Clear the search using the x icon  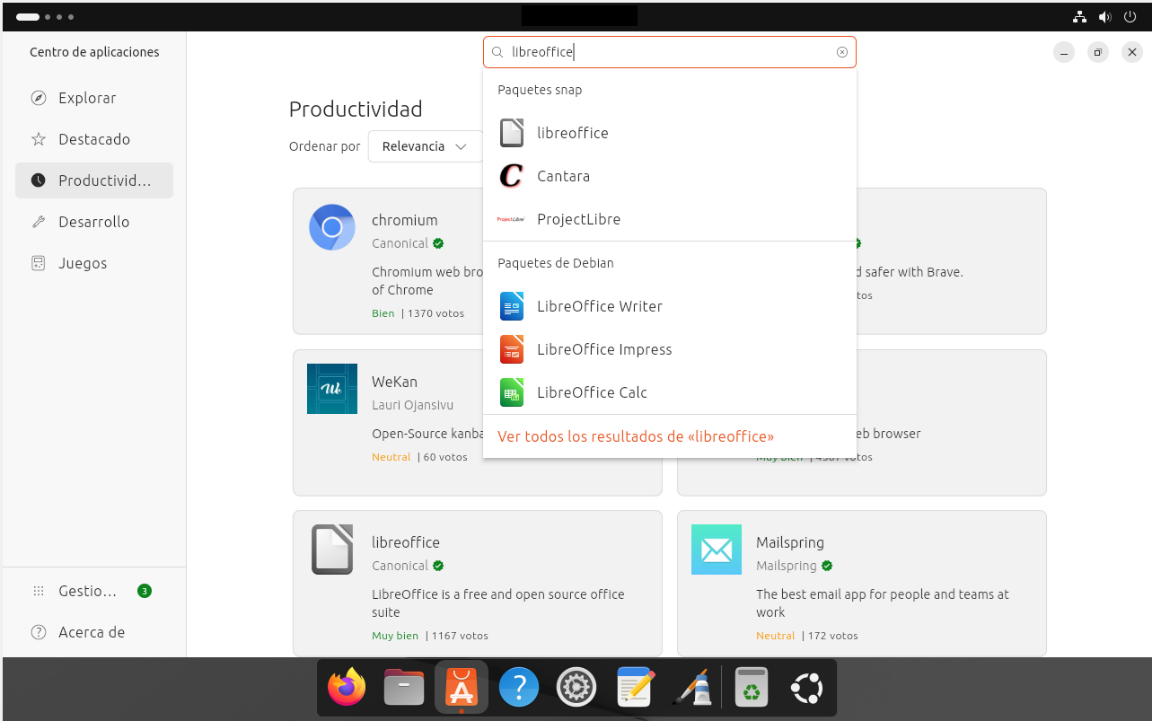click(x=842, y=52)
